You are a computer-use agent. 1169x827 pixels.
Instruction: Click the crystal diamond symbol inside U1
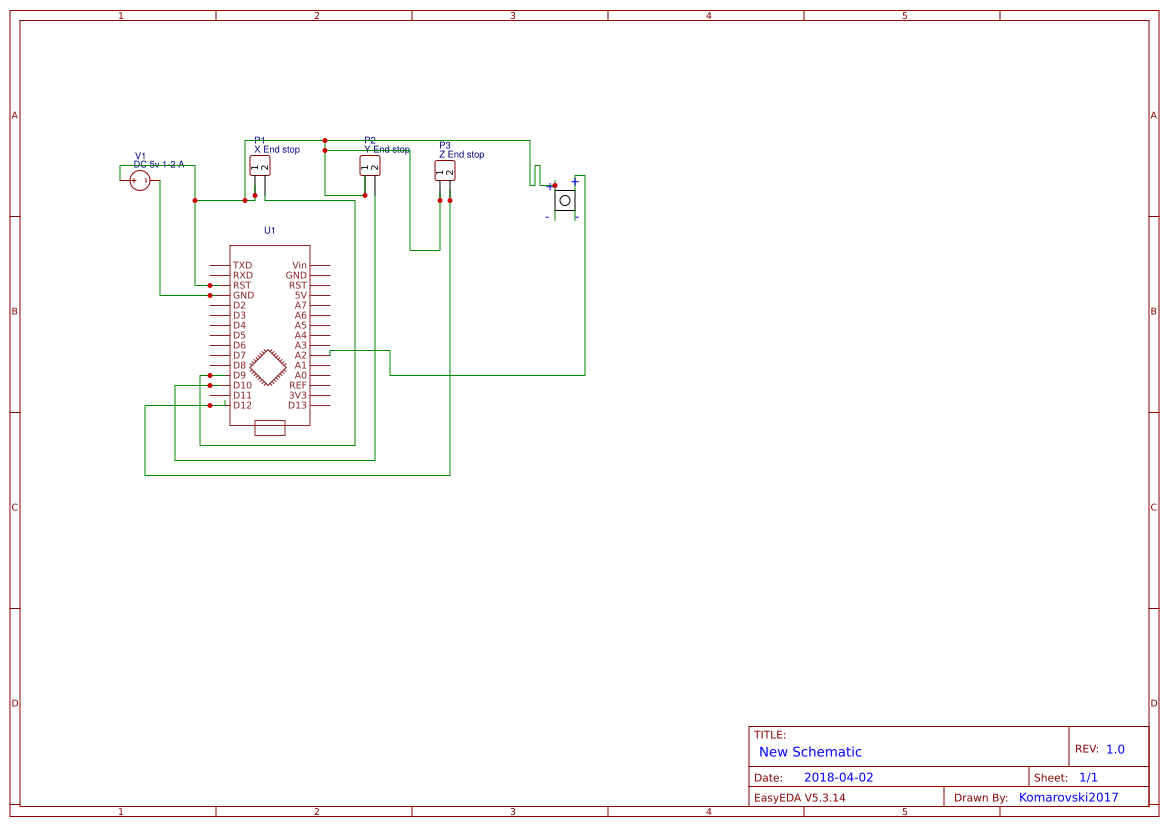click(268, 366)
